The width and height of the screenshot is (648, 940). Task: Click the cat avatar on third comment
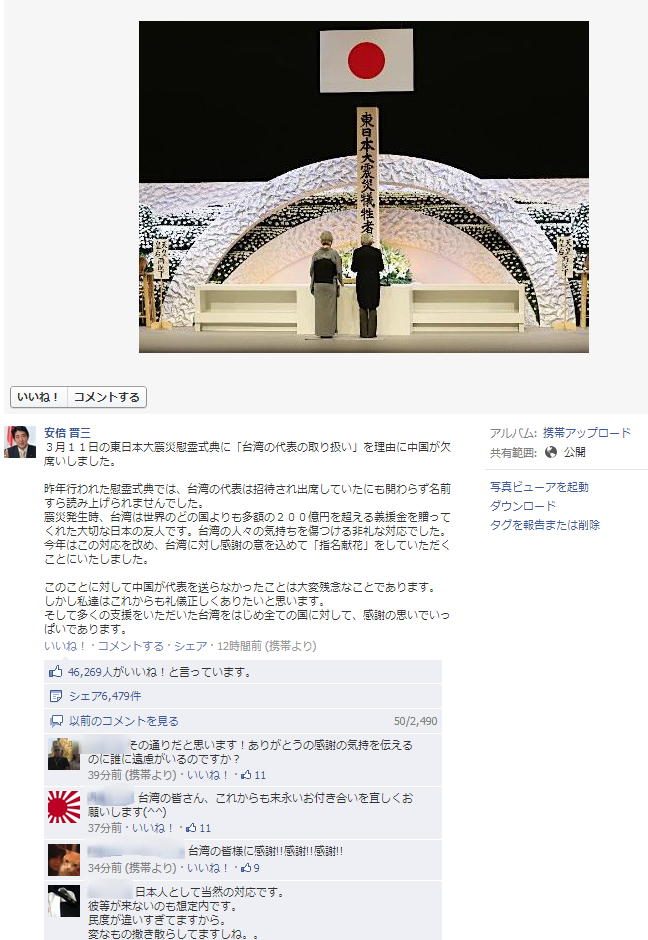(64, 860)
